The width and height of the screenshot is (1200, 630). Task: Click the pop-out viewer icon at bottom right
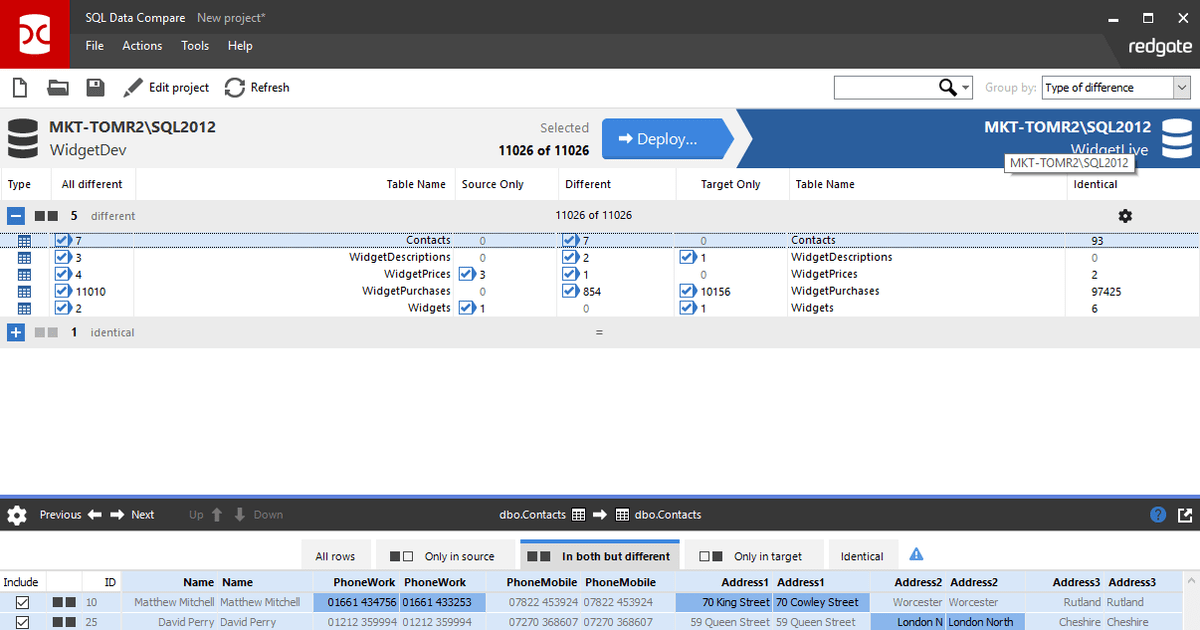(1186, 514)
